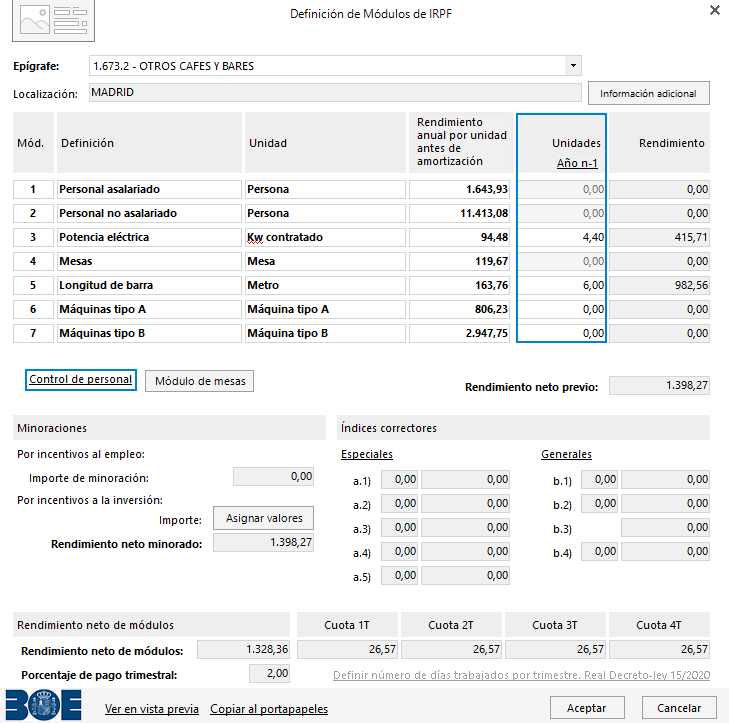Click the Asignar valores button

coord(264,518)
